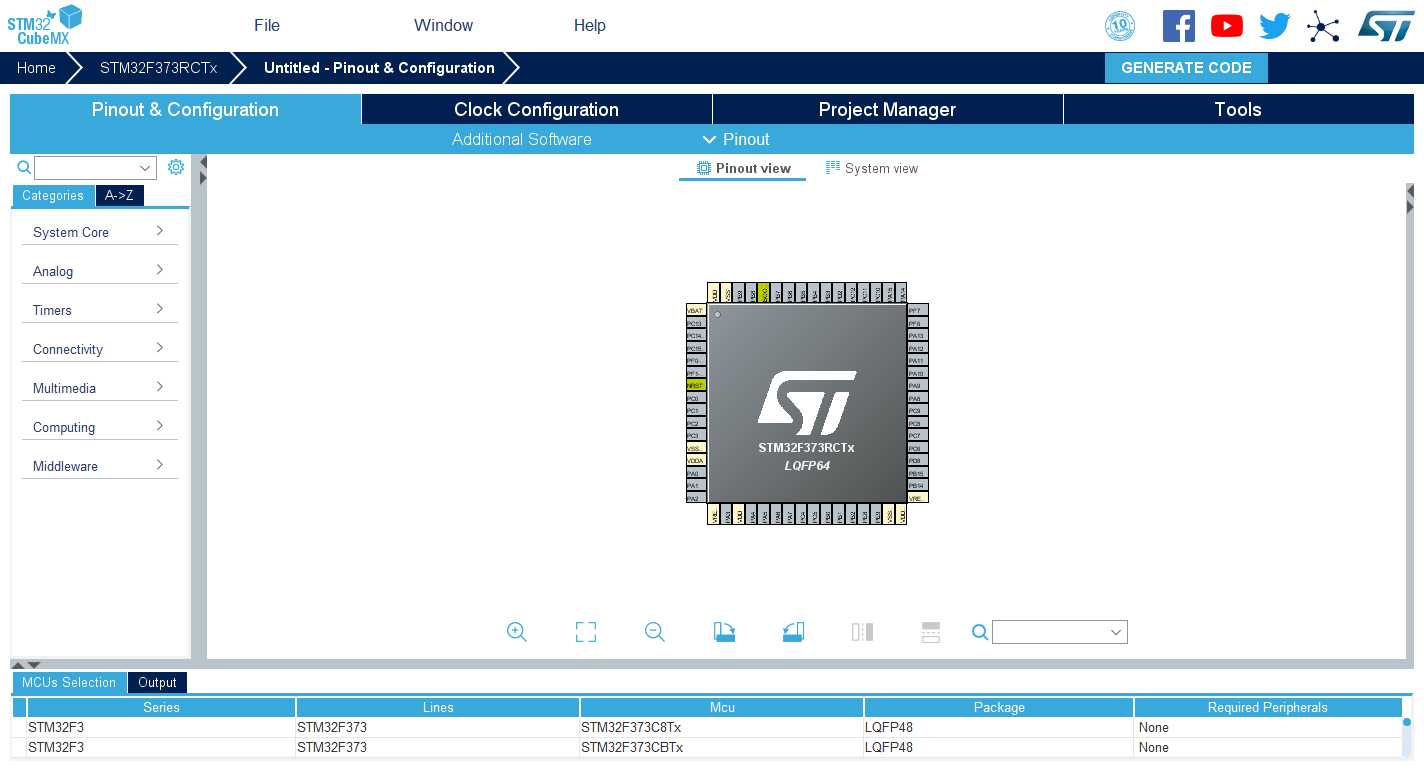Select the STM32F373C8Tx table row
Screen dimensions: 1424x771
pos(707,727)
